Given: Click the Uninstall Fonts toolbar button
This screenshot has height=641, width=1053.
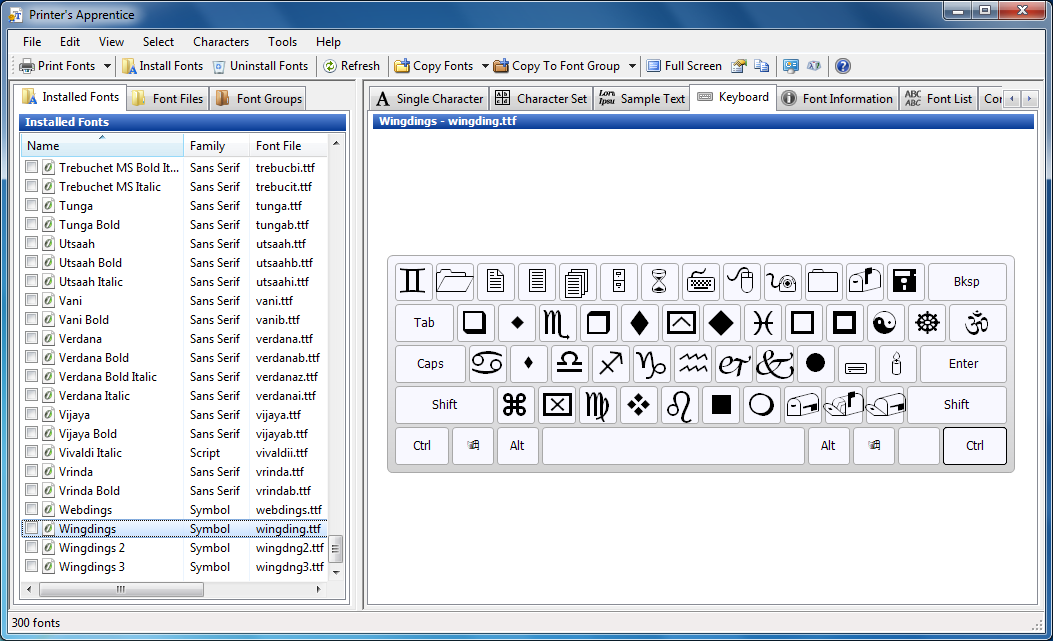Looking at the screenshot, I should (260, 66).
